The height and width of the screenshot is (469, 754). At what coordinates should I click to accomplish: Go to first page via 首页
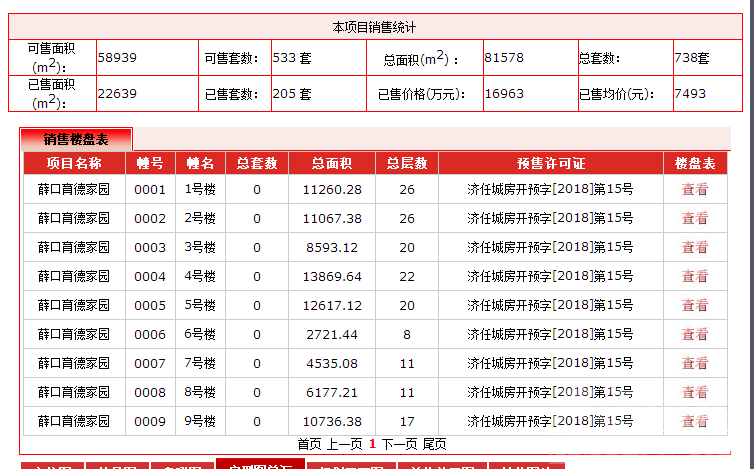tap(309, 444)
